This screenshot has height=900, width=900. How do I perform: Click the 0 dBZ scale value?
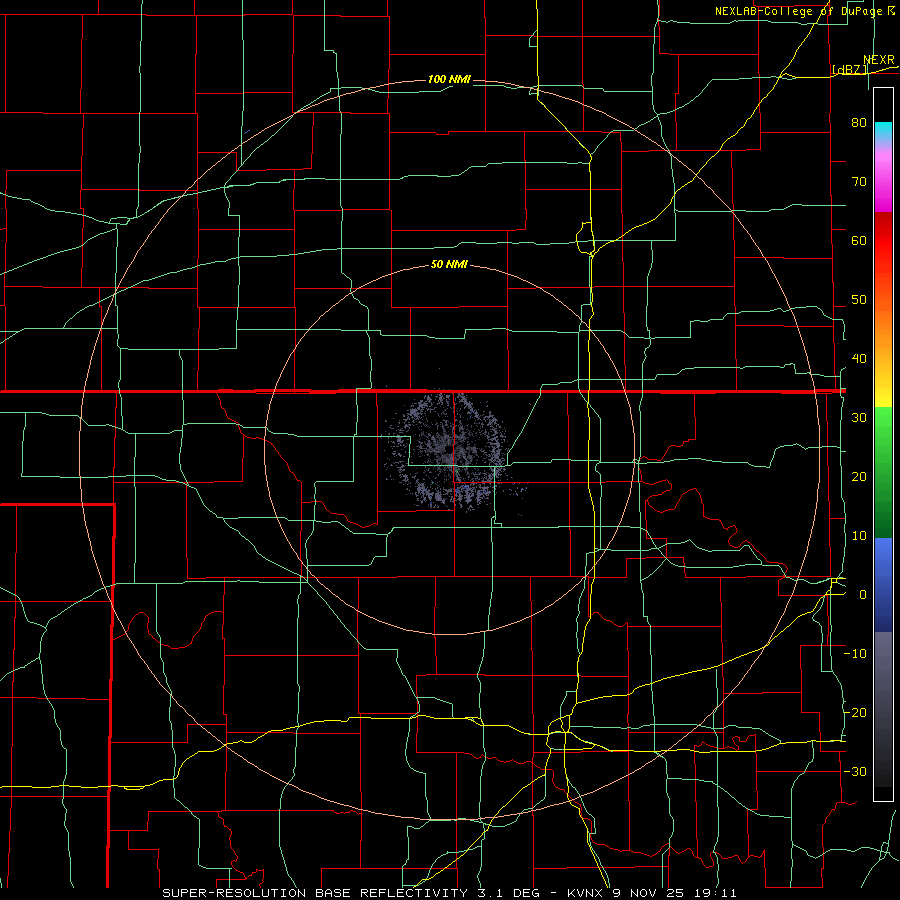pos(863,595)
